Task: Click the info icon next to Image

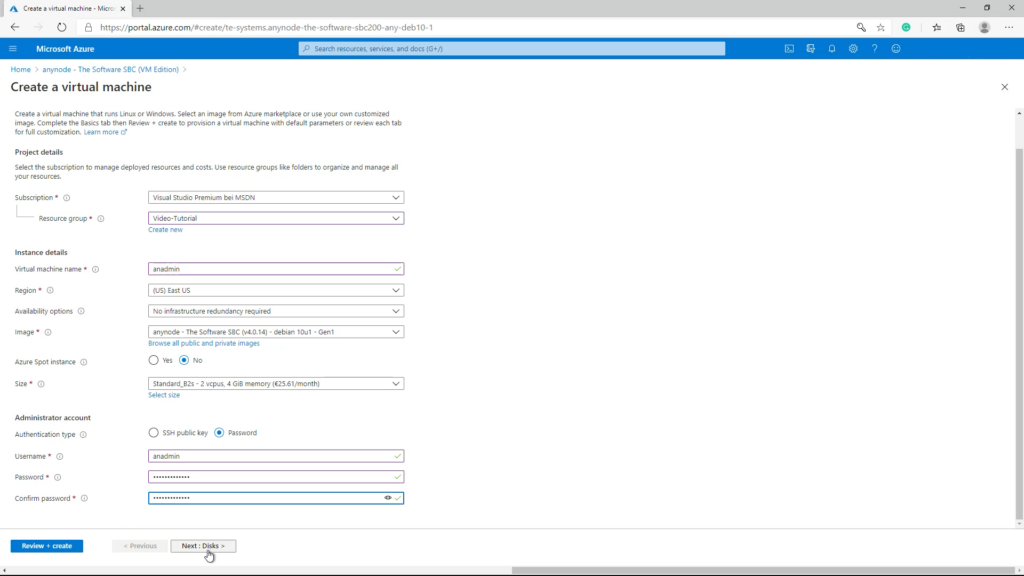Action: (48, 332)
